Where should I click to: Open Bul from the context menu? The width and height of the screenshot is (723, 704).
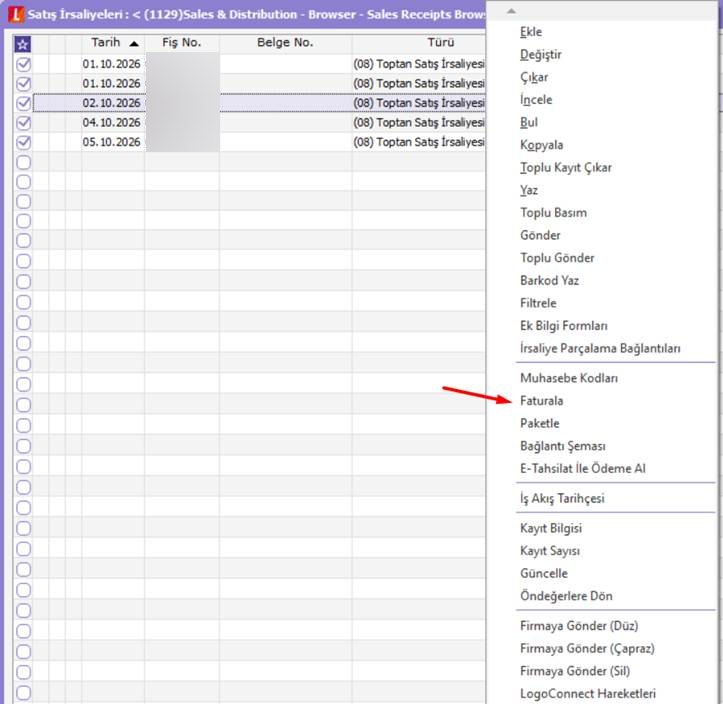pos(528,122)
